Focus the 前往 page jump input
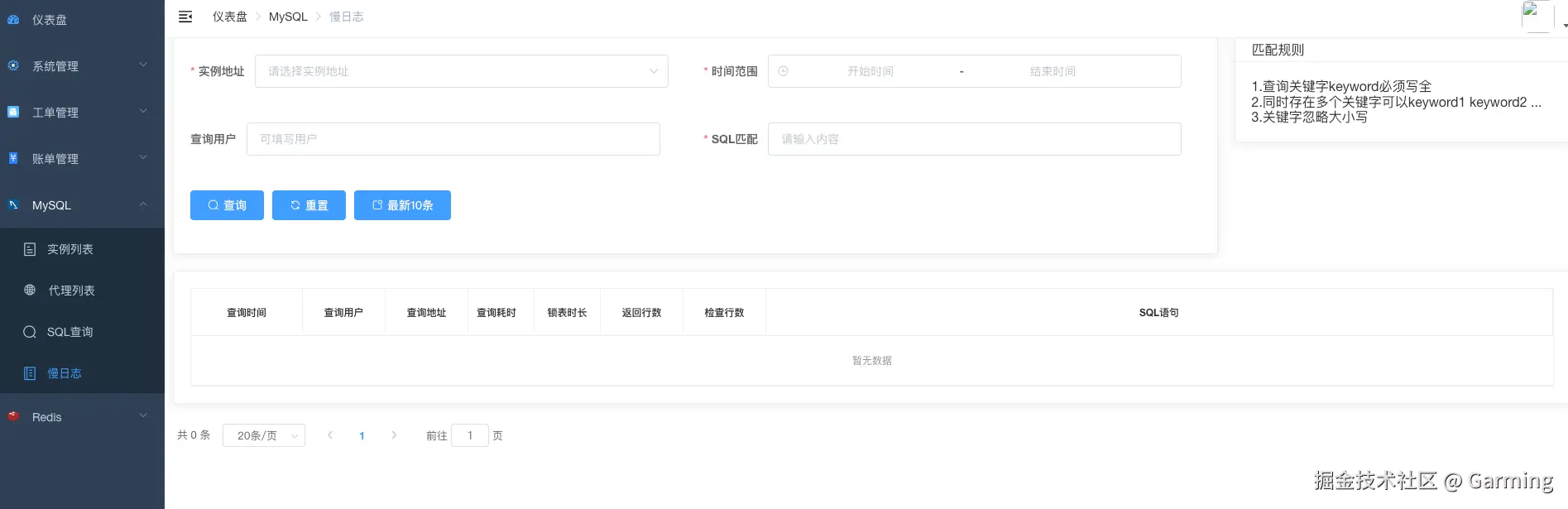This screenshot has height=509, width=1568. pos(470,435)
